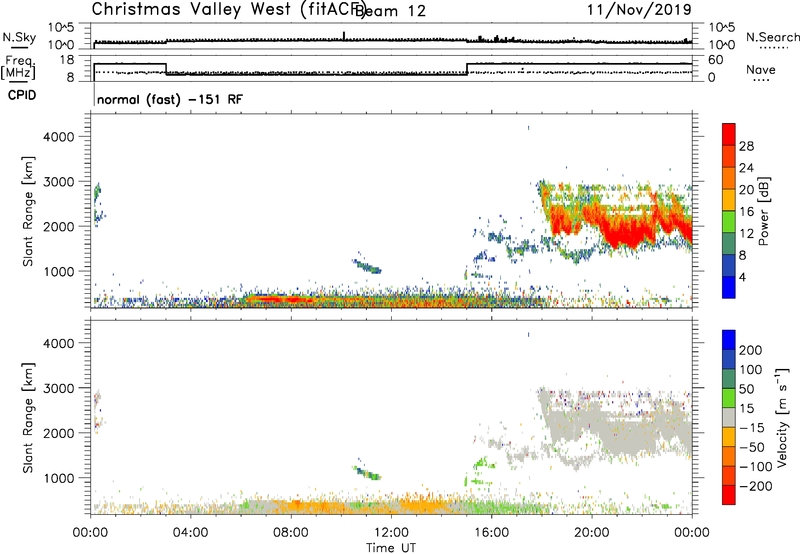Click the 1000 tick in the velocity panel
This screenshot has width=800, height=554.
(x=59, y=478)
